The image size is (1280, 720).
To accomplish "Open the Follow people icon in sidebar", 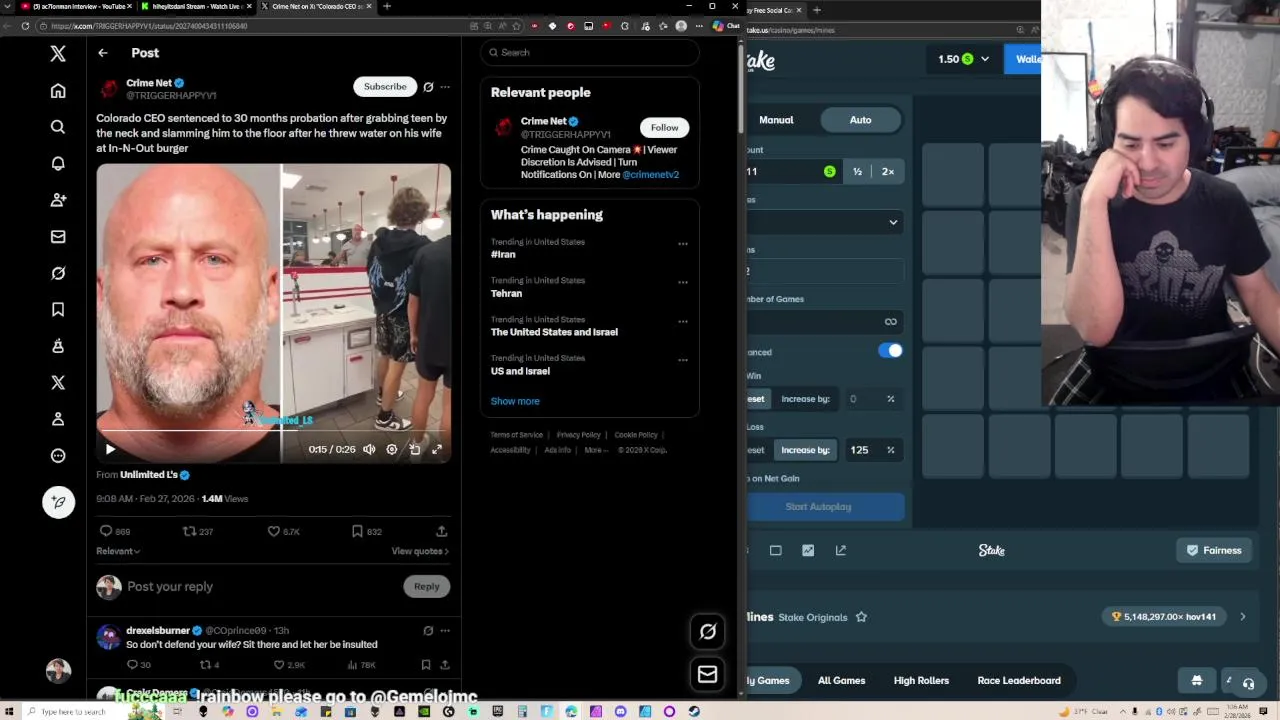I will [x=58, y=200].
